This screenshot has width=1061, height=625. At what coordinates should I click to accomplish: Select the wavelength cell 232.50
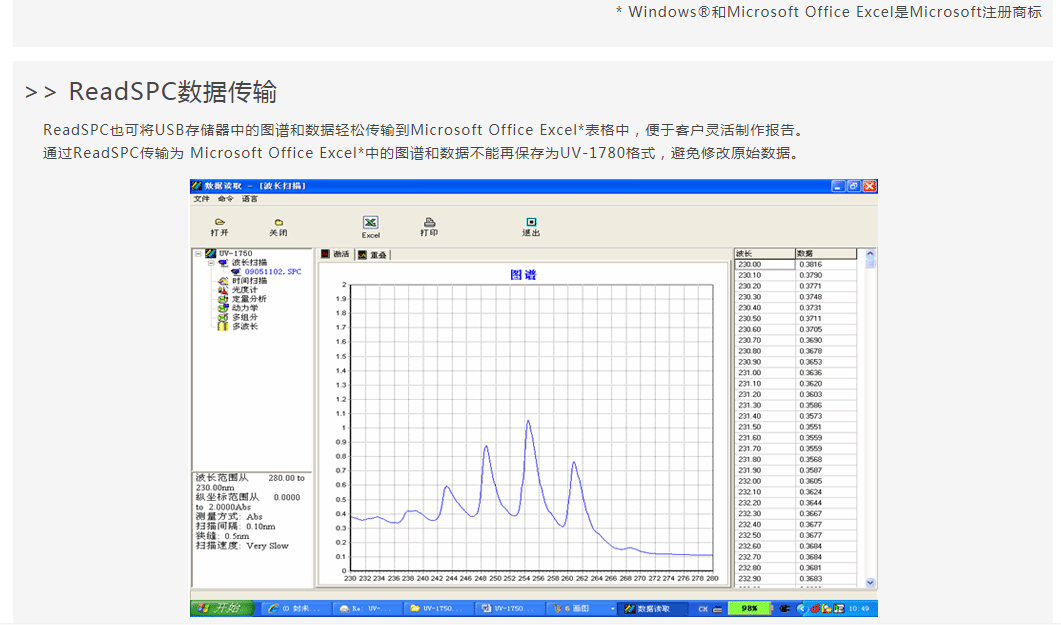tap(765, 535)
